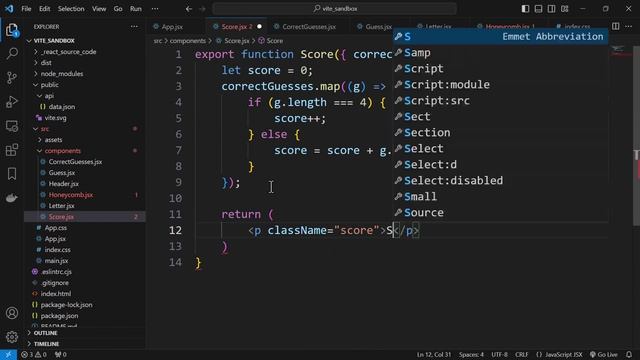
Task: Open the Accounts icon
Action: [x=12, y=313]
